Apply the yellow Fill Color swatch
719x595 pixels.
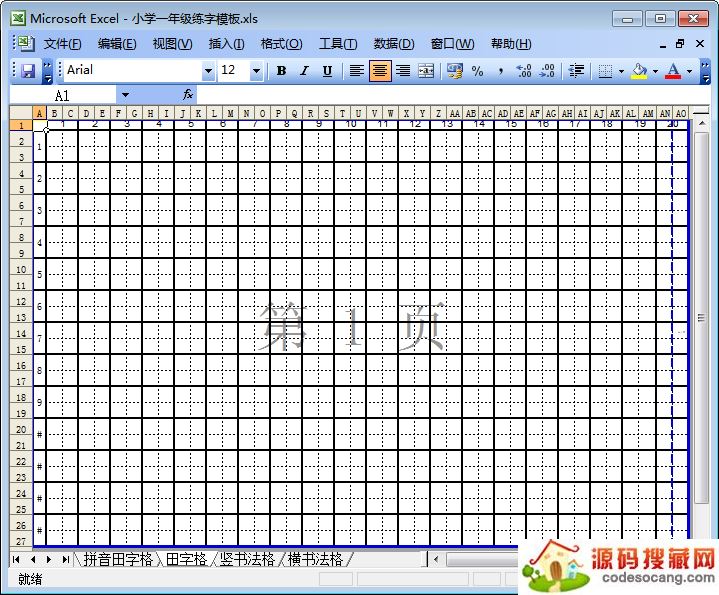(x=639, y=71)
